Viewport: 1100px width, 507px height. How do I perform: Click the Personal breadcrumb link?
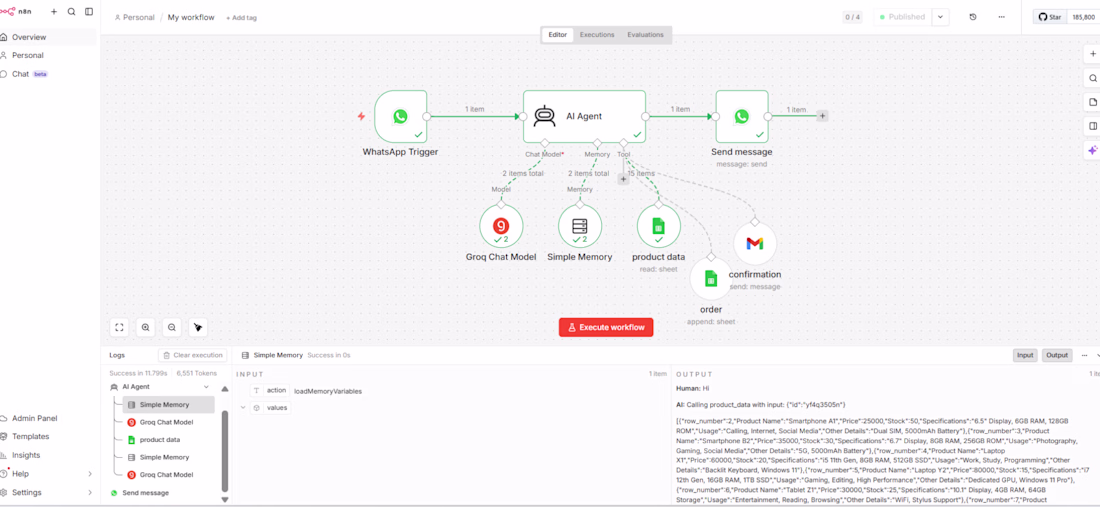(x=134, y=18)
